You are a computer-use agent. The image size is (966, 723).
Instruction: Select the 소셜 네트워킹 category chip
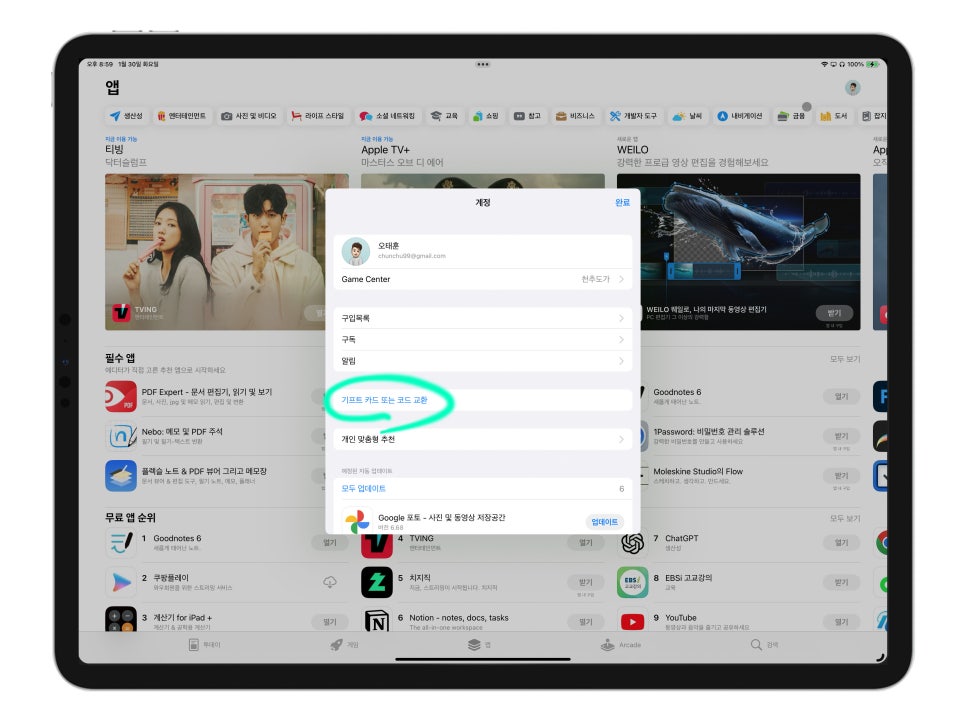[388, 116]
